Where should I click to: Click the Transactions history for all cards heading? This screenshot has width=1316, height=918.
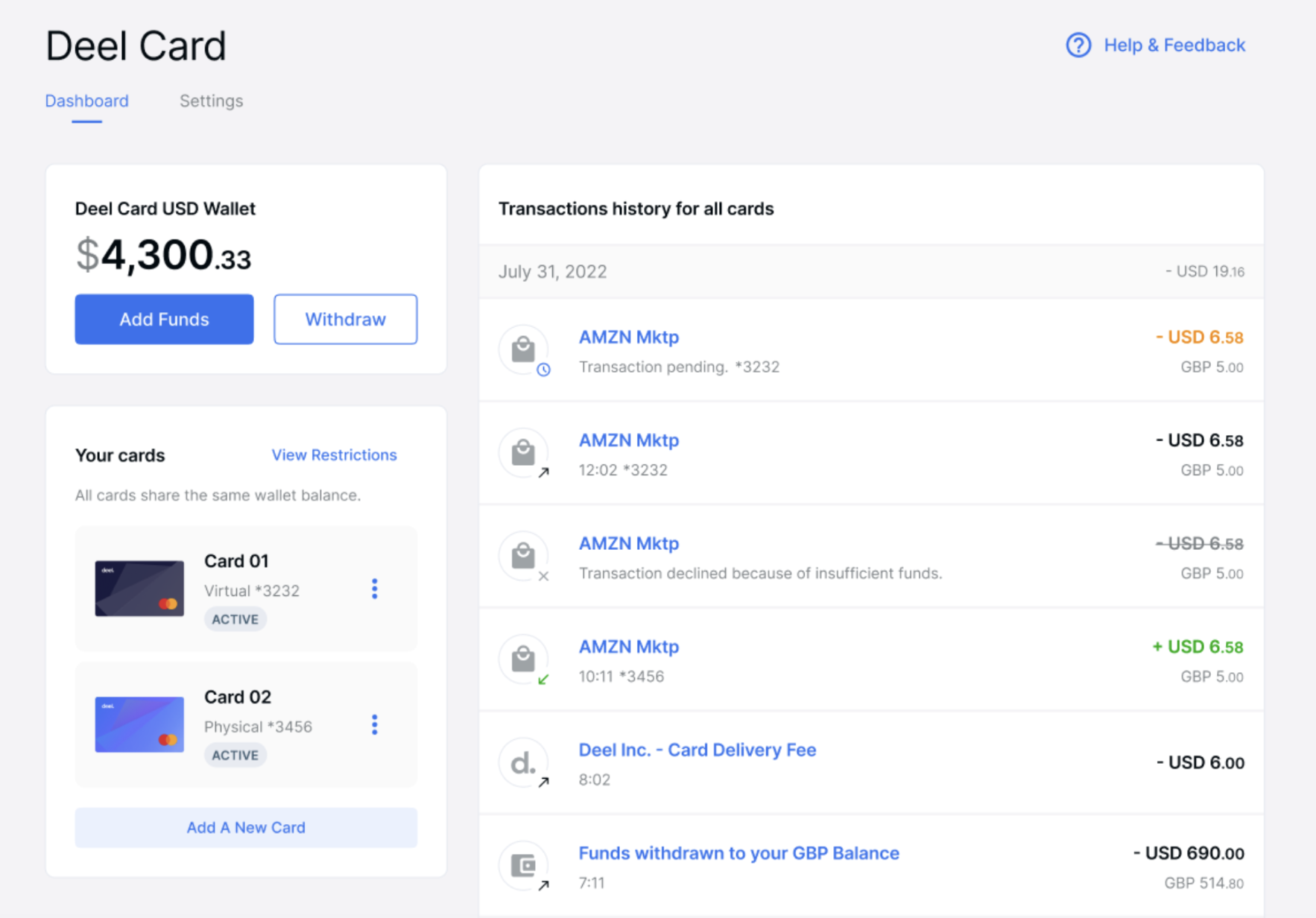coord(636,209)
